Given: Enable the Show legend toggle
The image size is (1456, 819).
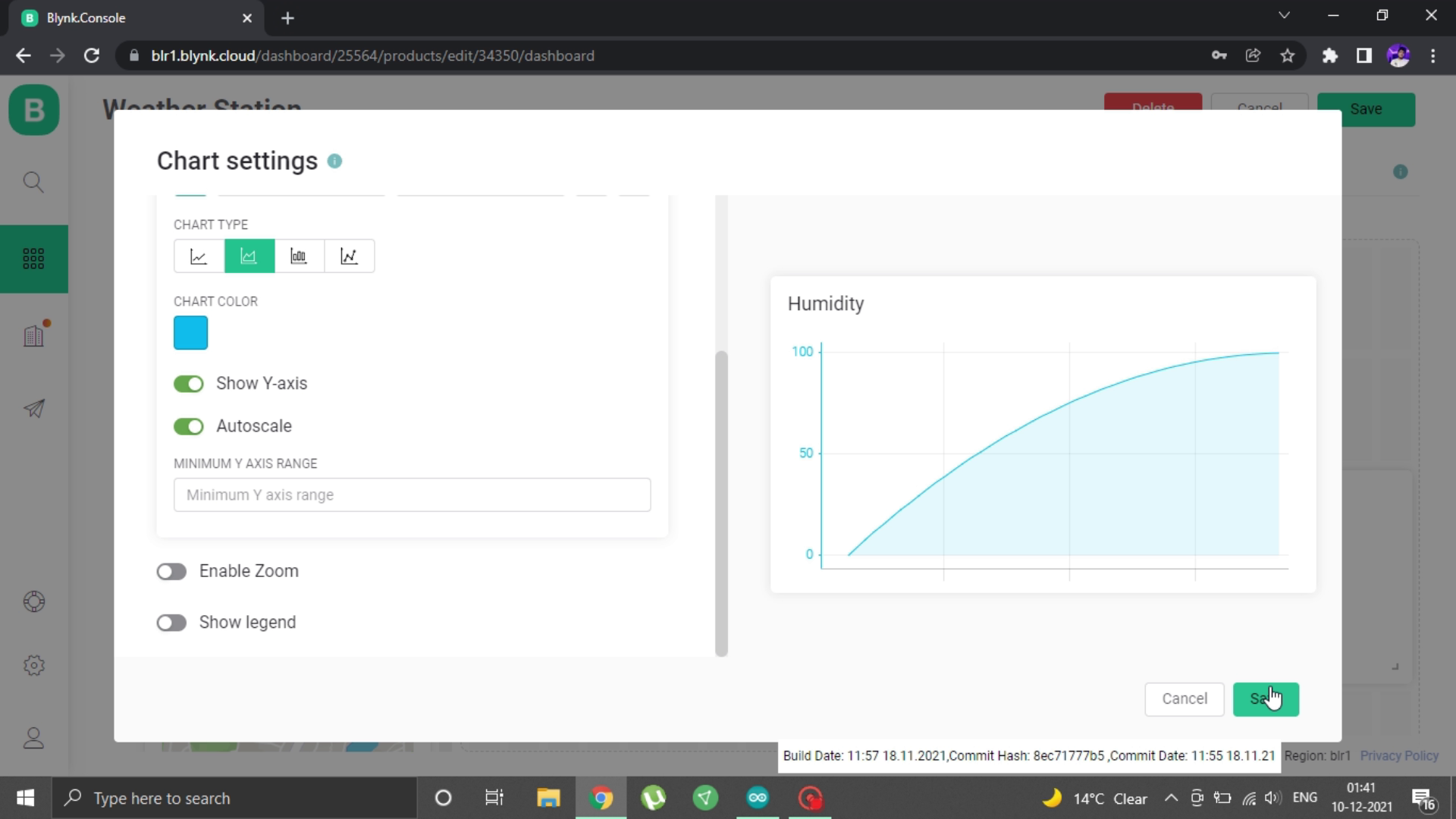Looking at the screenshot, I should (172, 621).
